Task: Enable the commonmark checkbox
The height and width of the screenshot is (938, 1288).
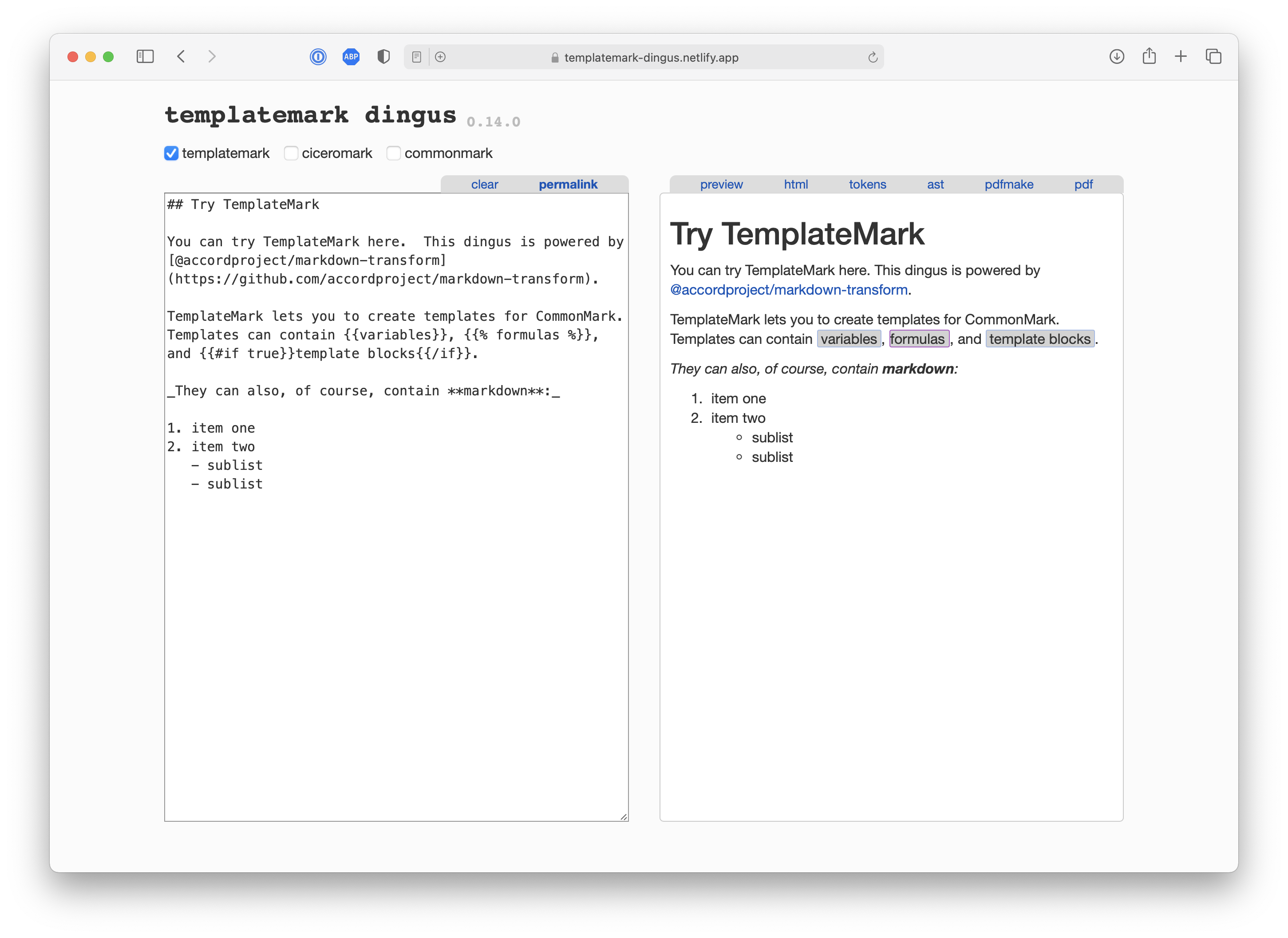Action: pyautogui.click(x=394, y=154)
